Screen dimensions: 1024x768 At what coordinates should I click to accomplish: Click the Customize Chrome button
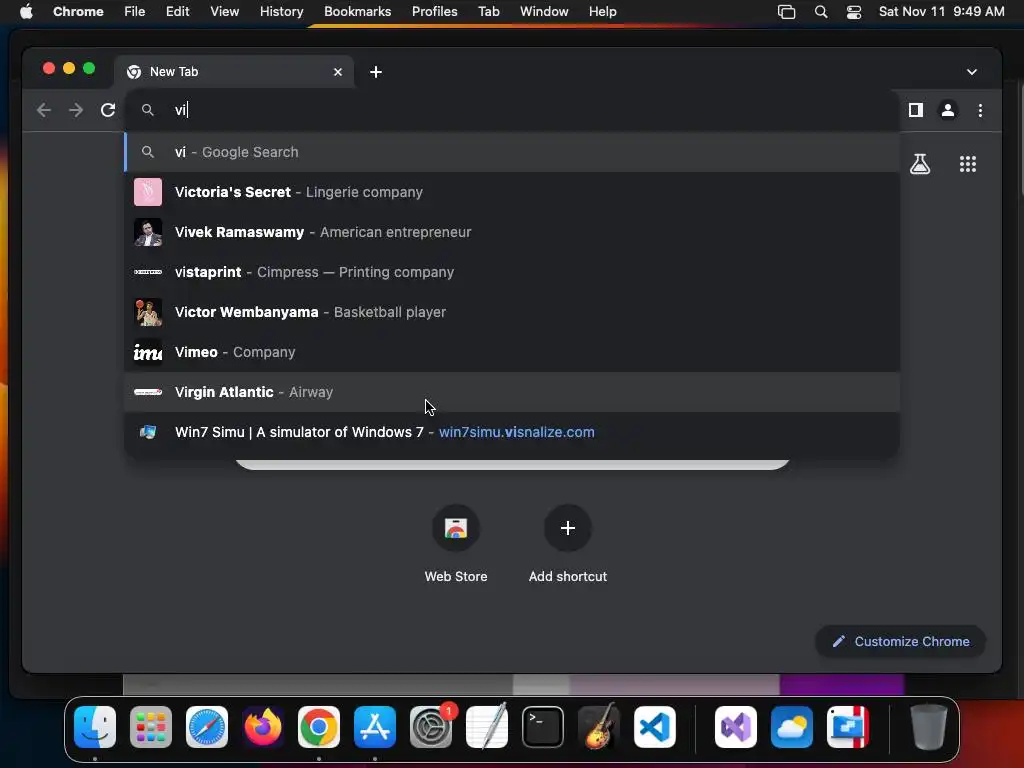pos(901,641)
